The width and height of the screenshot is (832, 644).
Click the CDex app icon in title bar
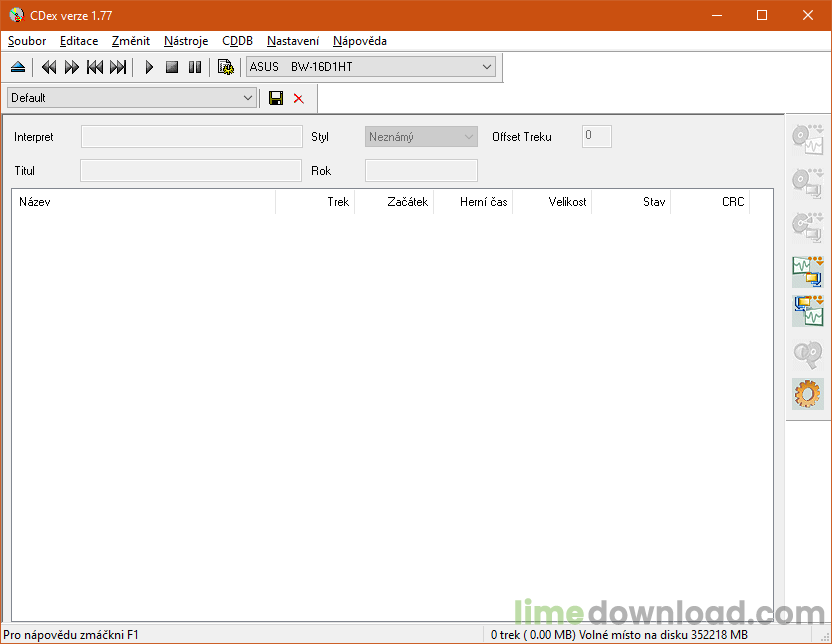point(16,15)
